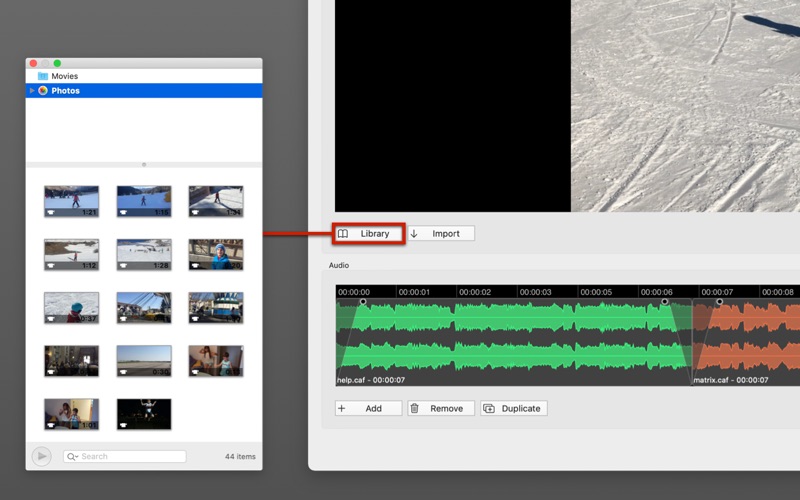
Task: Select the 1:21 skiing video thumbnail
Action: (x=71, y=202)
